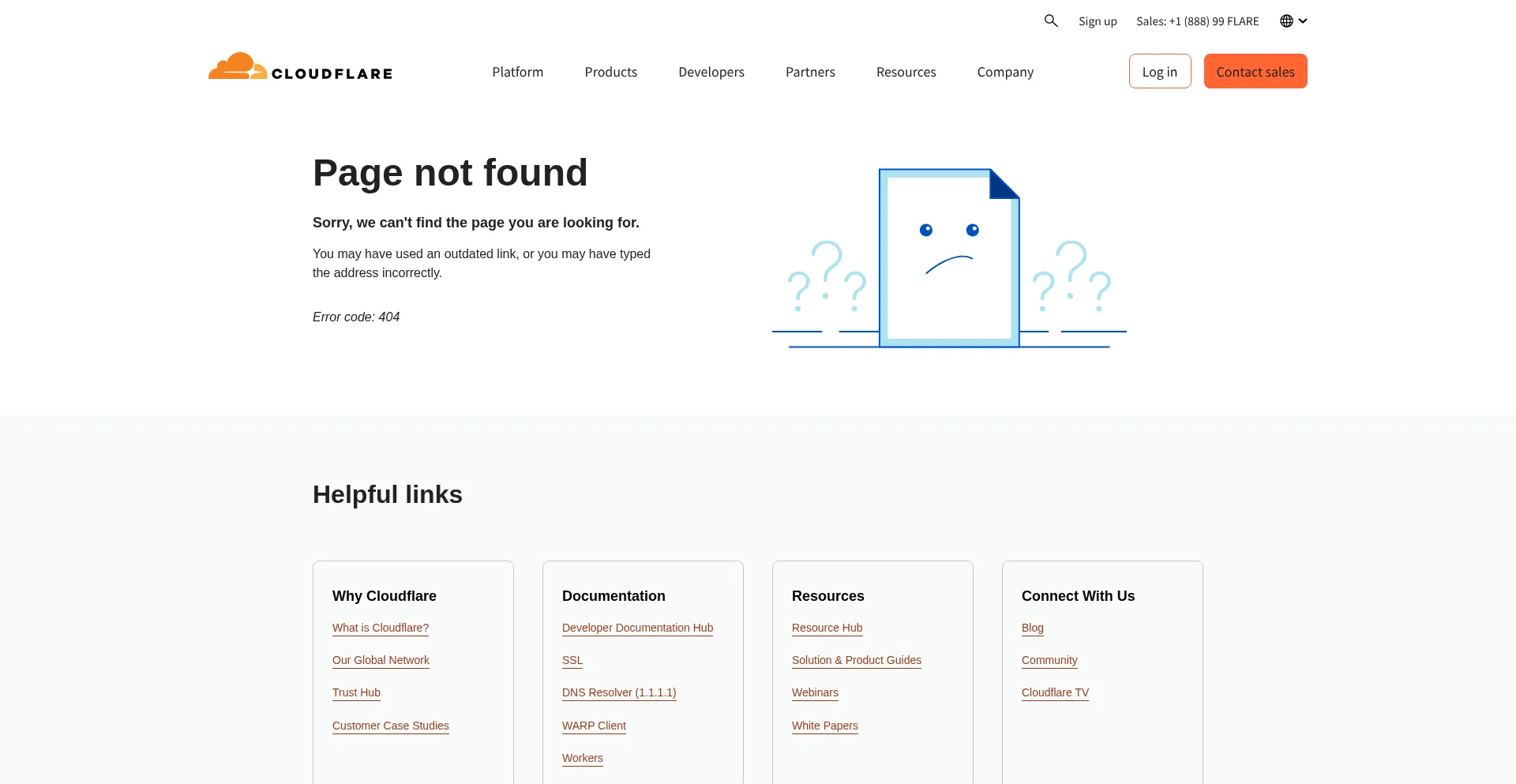This screenshot has height=784, width=1516.
Task: Open the Platform menu
Action: click(x=518, y=72)
